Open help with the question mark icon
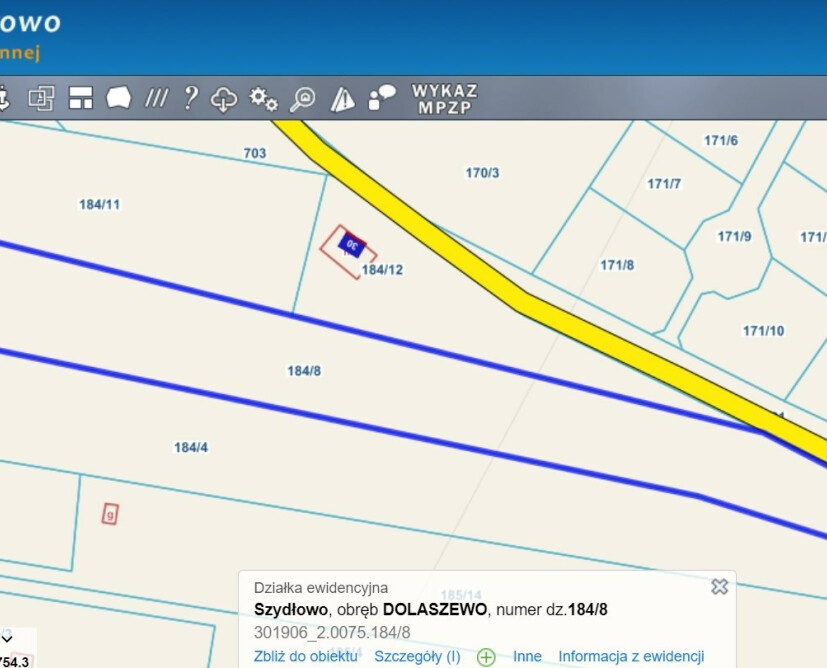Screen dimensions: 827x668 pyautogui.click(x=190, y=98)
